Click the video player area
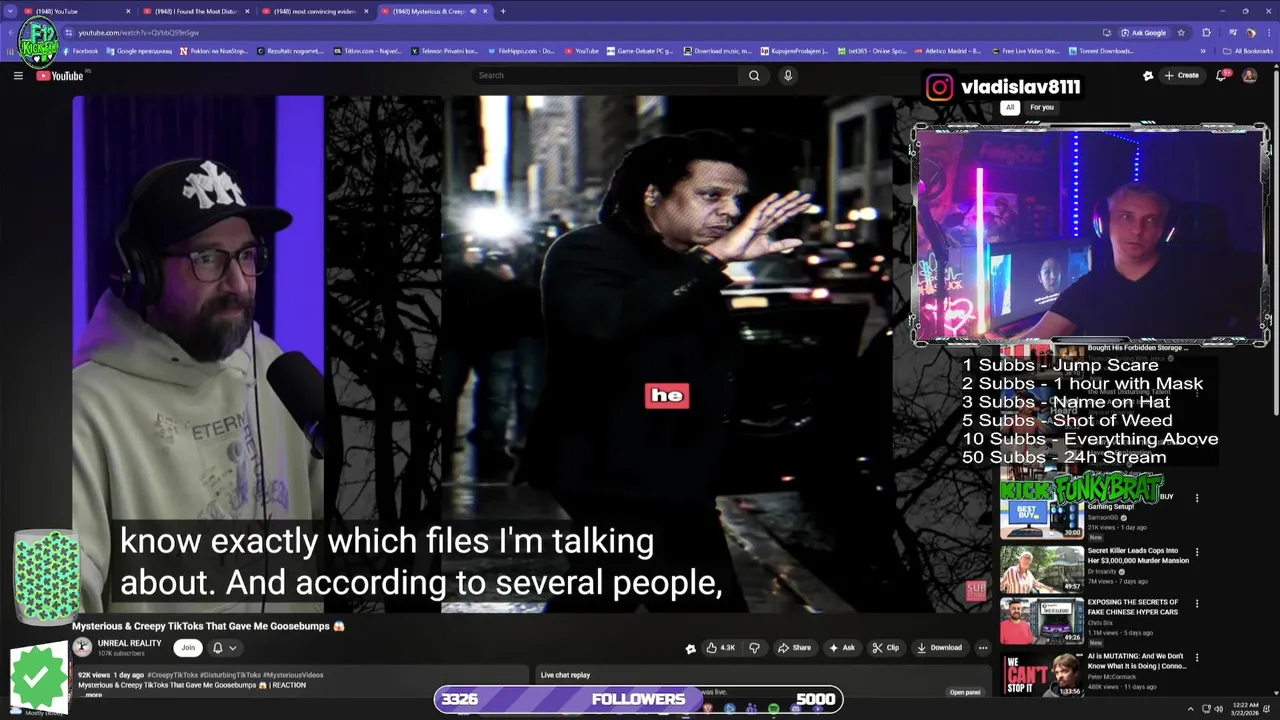The image size is (1280, 720). 532,354
